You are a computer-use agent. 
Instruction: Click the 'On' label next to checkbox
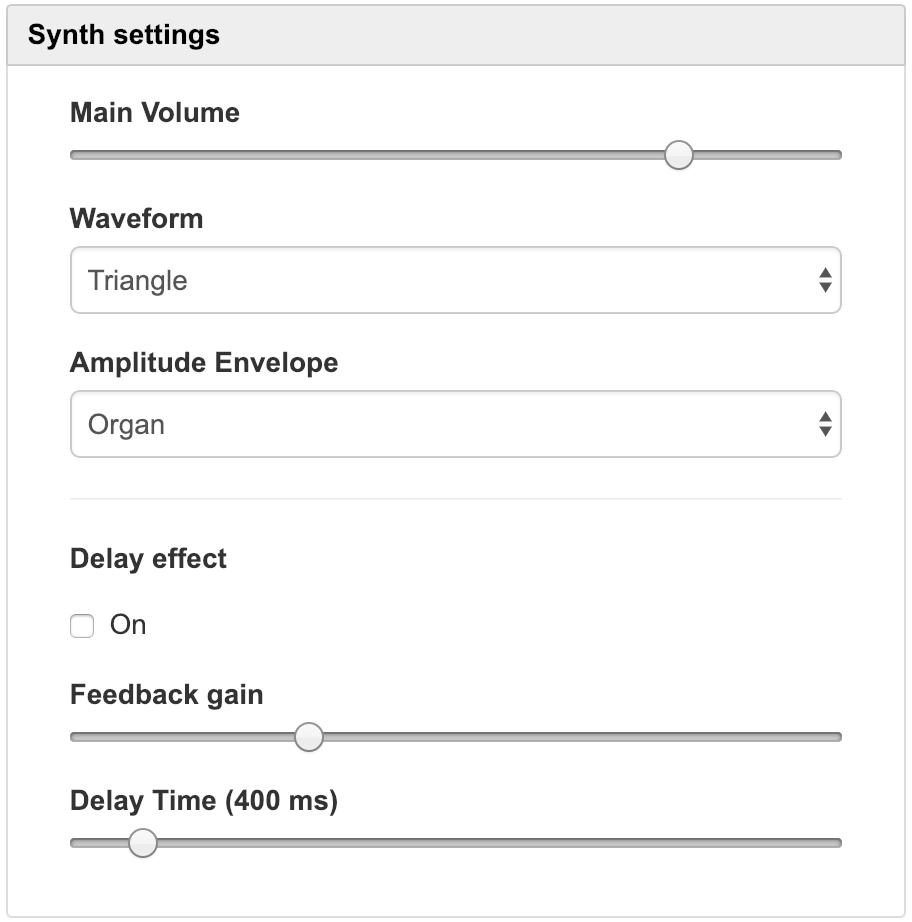click(x=128, y=625)
